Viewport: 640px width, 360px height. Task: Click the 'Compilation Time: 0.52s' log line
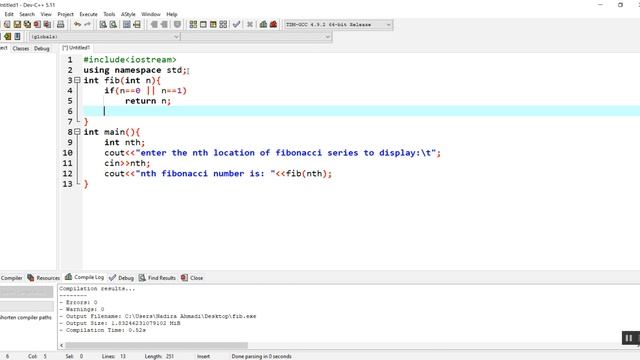click(x=103, y=330)
